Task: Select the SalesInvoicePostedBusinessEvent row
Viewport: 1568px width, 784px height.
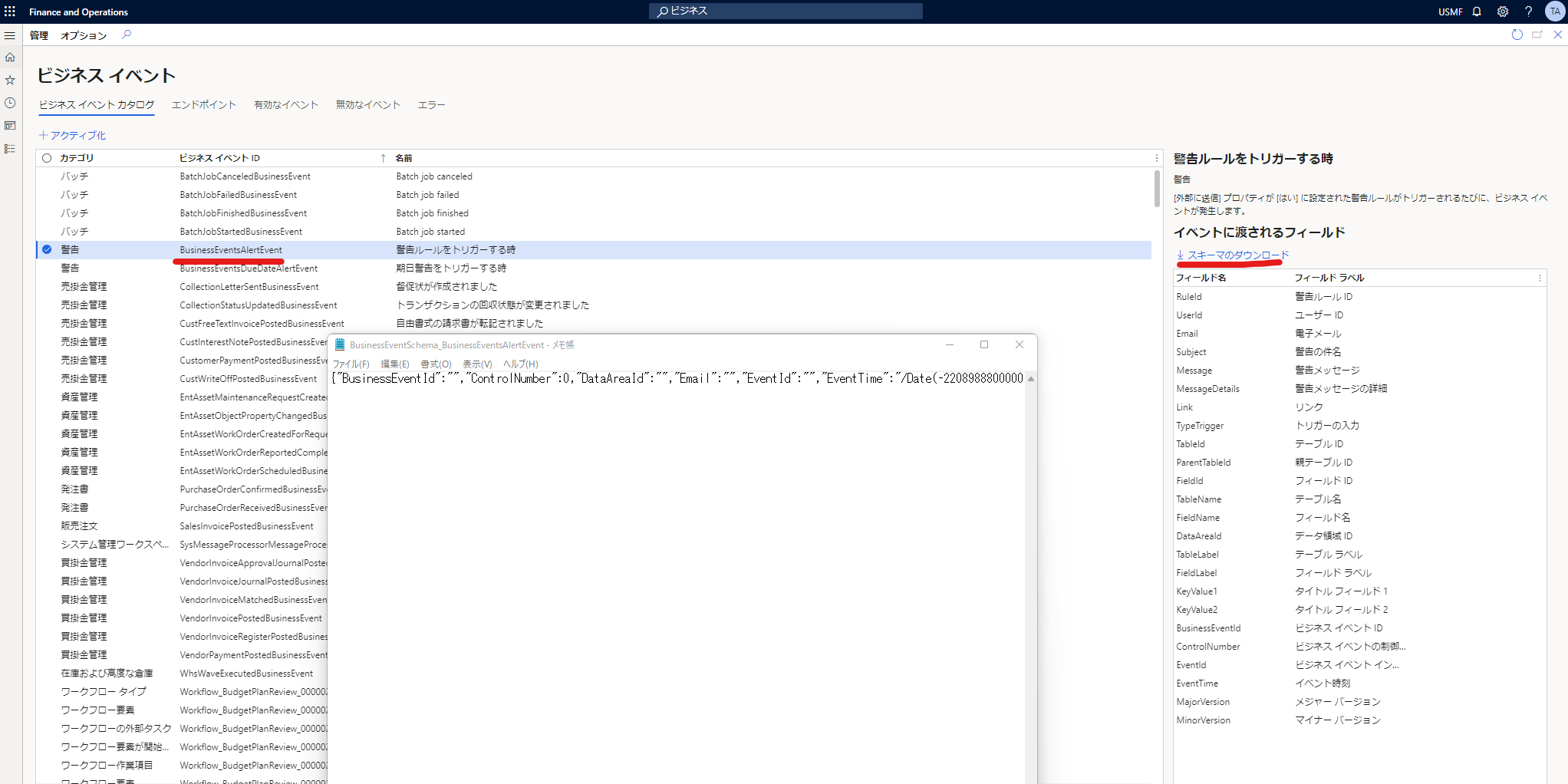Action: point(183,526)
